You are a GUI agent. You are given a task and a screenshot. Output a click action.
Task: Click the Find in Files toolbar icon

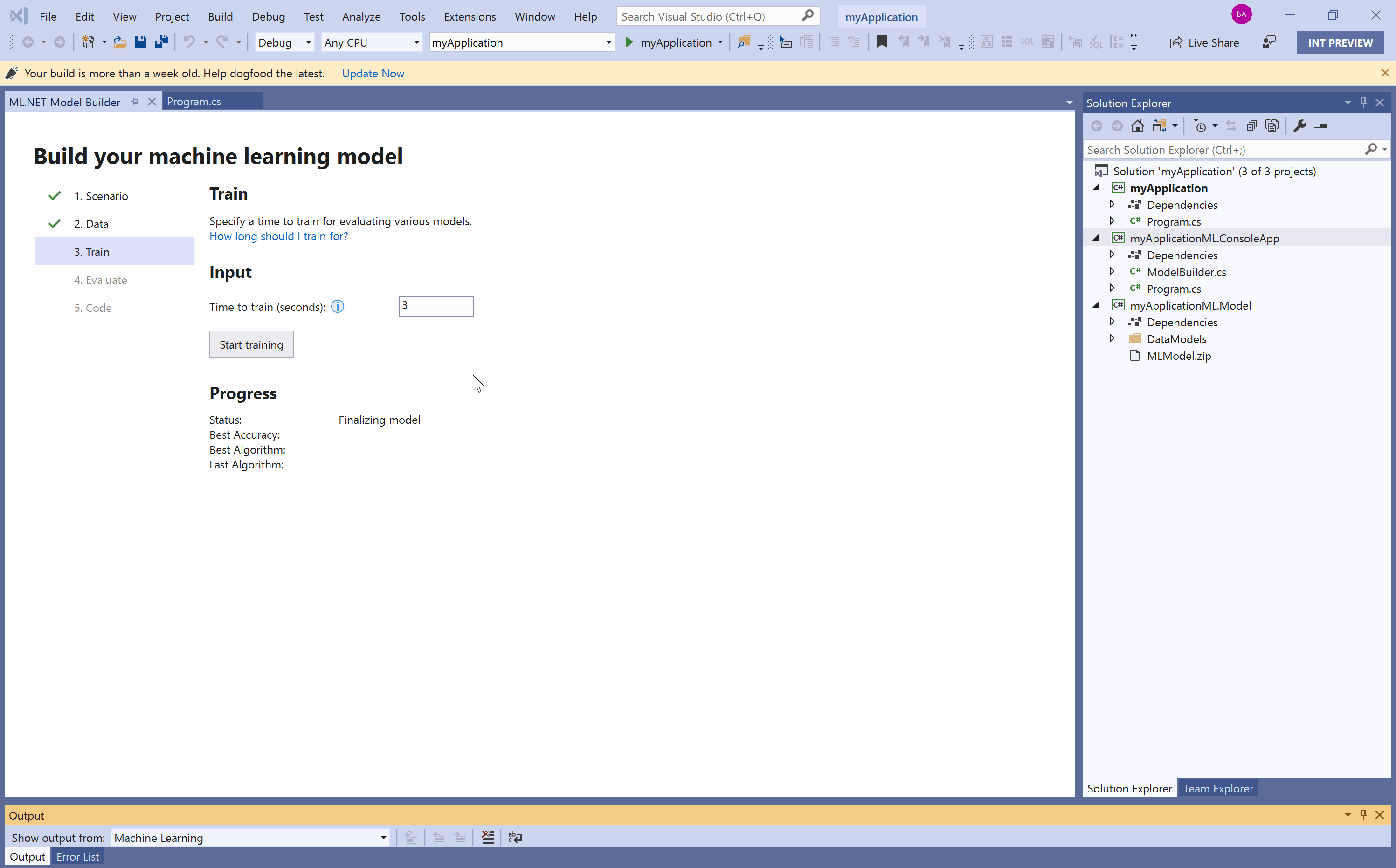click(744, 42)
